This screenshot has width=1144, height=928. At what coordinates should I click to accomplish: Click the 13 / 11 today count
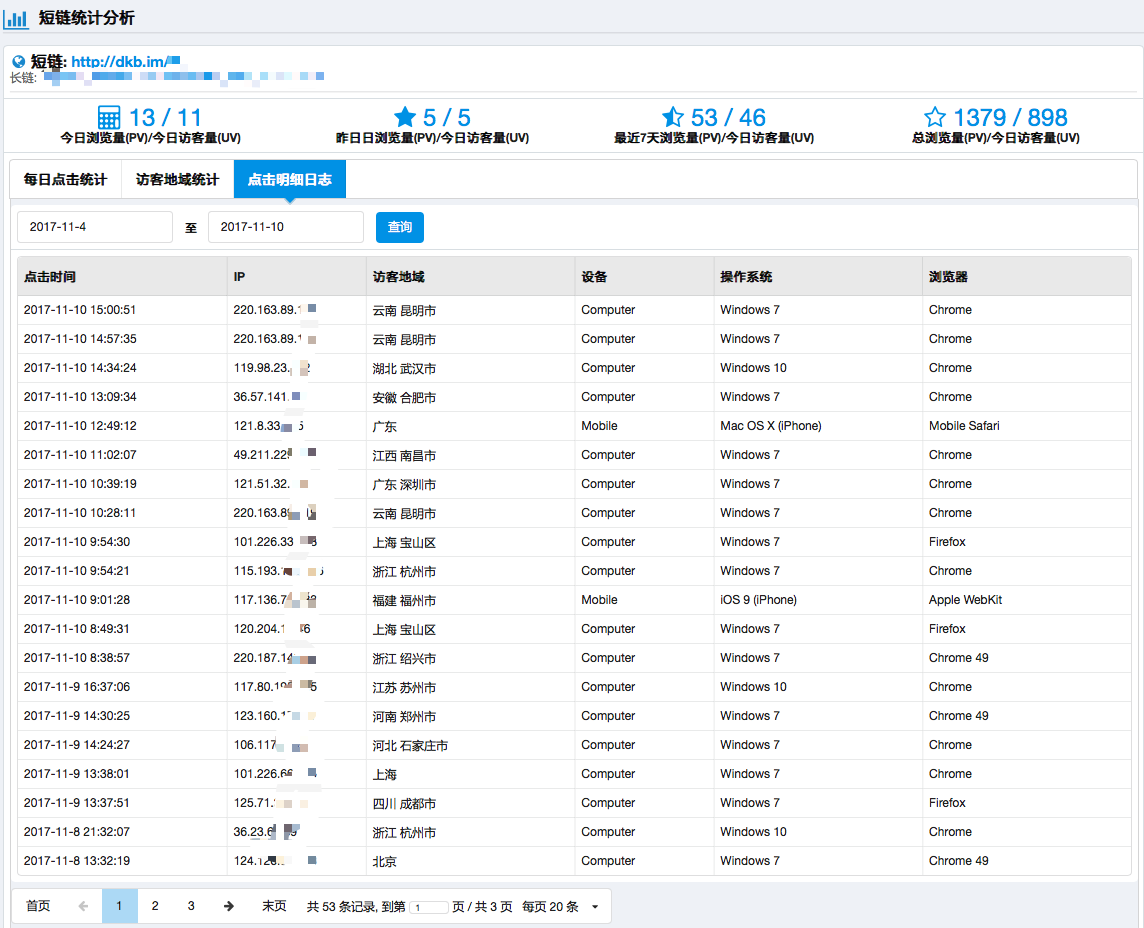(x=165, y=117)
